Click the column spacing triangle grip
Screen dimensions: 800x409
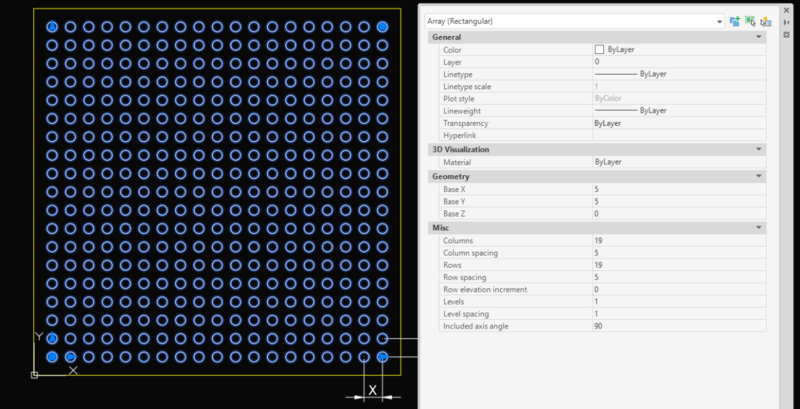coord(71,356)
